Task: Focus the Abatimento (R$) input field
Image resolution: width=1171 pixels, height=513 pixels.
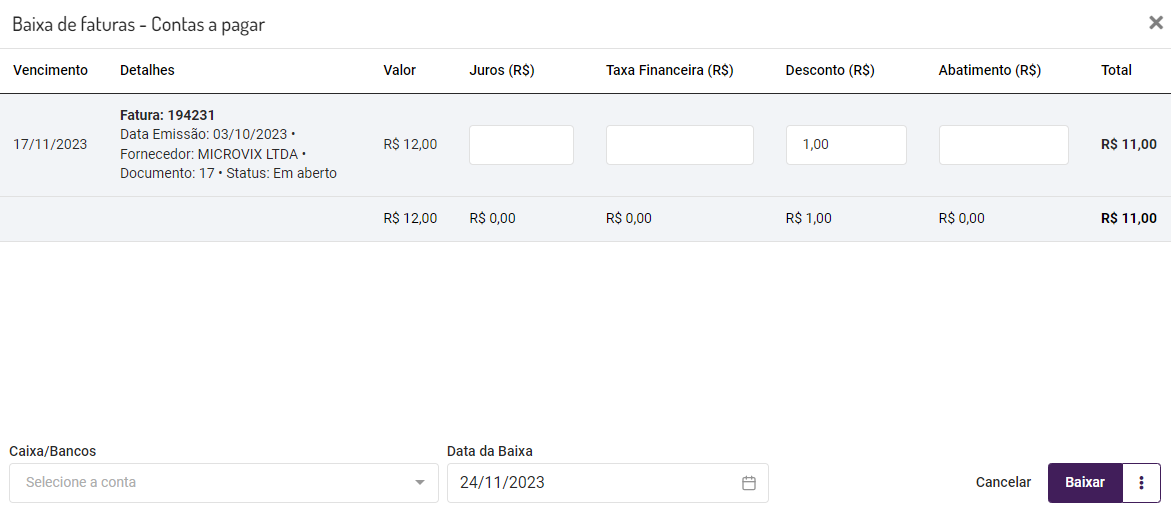Action: 1003,145
